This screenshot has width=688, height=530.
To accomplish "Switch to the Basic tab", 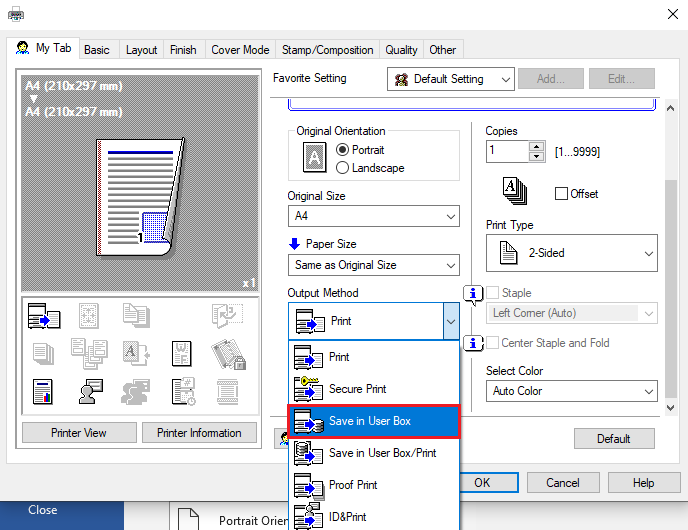I will tap(97, 50).
